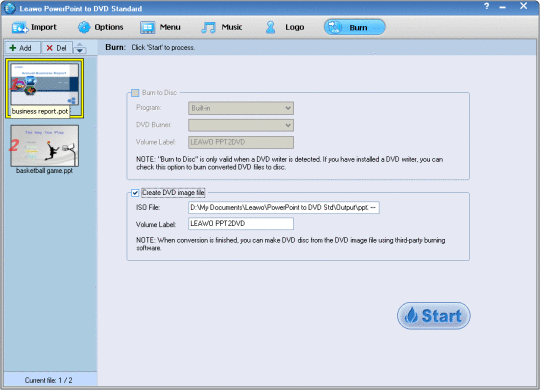Click the browse button at the end of ISO File
The image size is (540, 390).
point(374,207)
